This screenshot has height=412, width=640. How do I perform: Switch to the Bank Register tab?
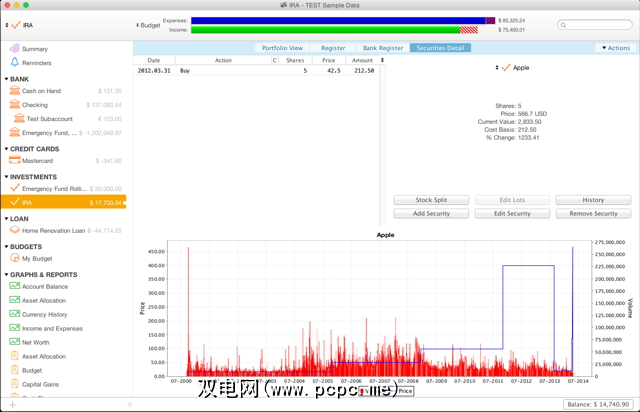tap(383, 48)
